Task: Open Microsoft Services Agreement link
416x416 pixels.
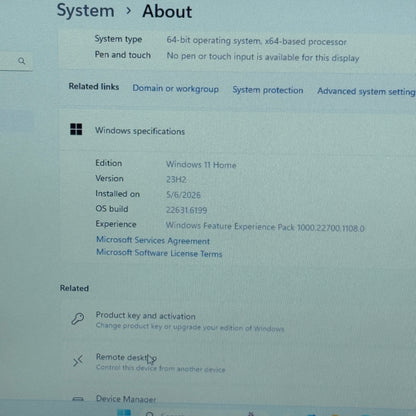Action: click(x=153, y=240)
